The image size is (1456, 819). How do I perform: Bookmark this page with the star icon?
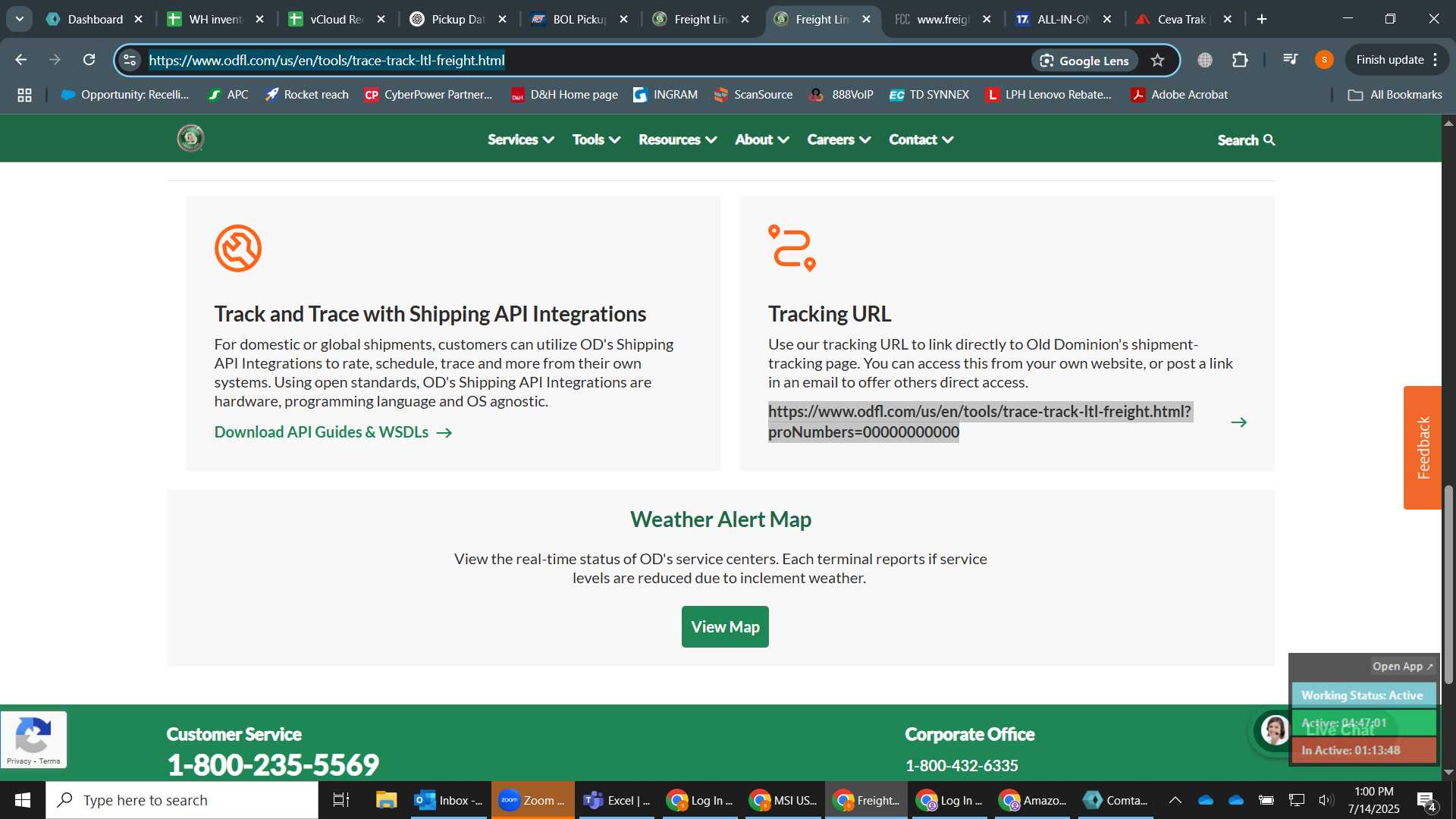pyautogui.click(x=1157, y=61)
